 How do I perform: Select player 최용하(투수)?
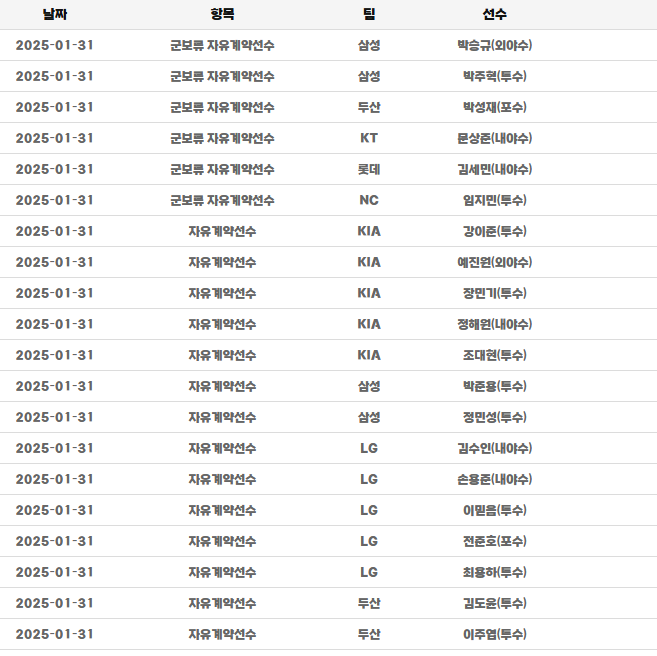494,572
